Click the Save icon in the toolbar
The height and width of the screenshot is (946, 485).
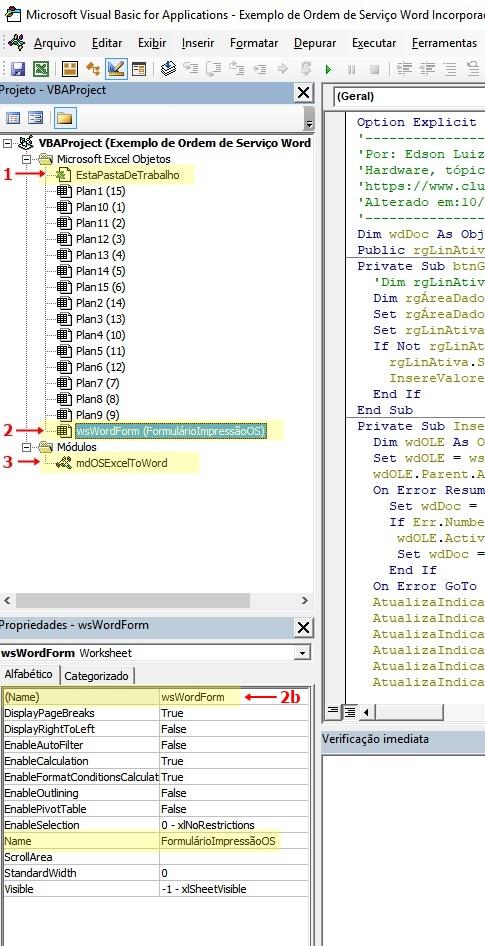click(x=18, y=69)
